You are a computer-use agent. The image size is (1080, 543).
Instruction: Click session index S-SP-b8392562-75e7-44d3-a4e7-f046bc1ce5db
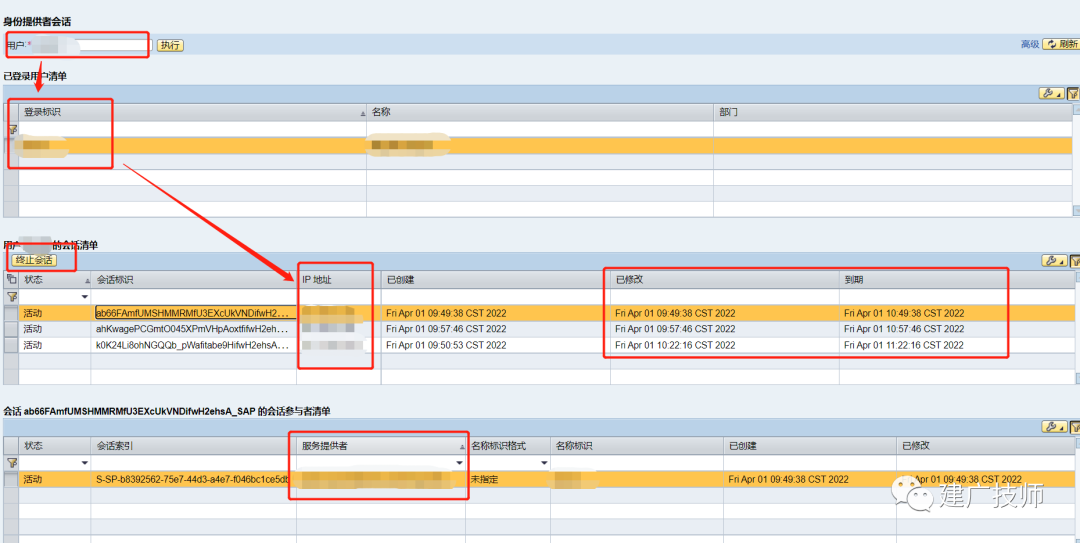click(x=194, y=480)
